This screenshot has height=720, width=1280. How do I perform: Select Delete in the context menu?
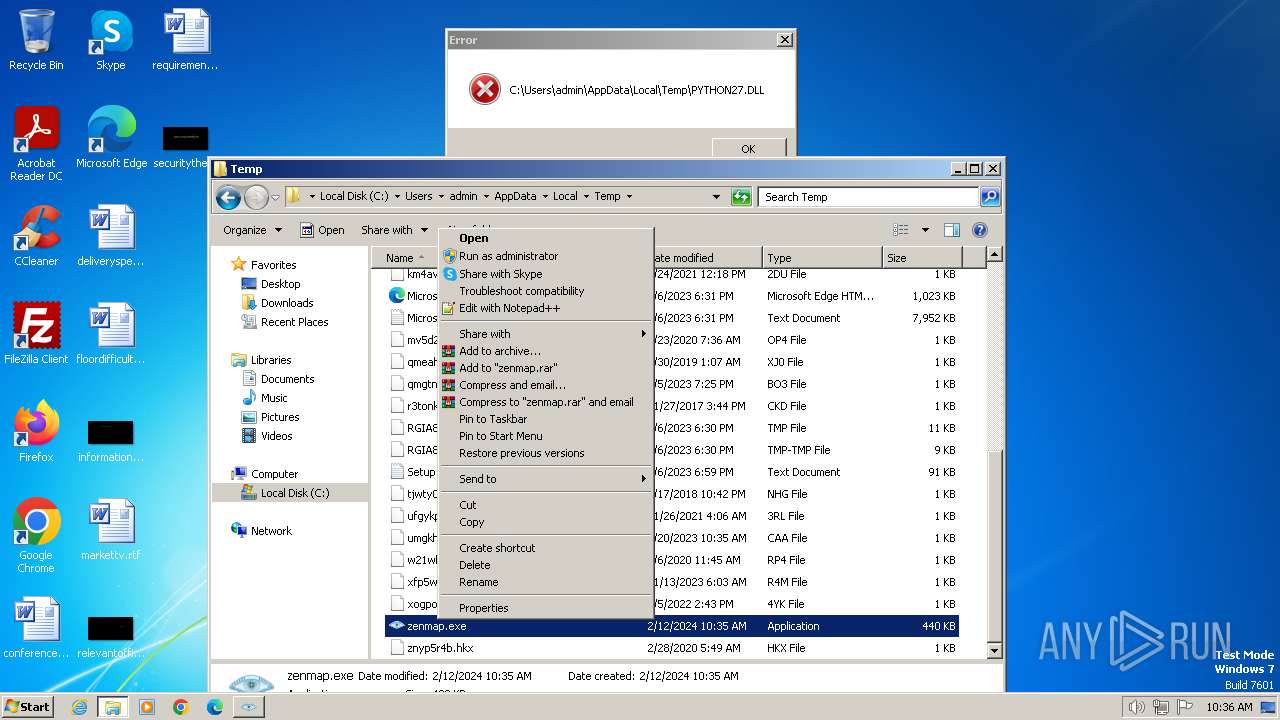pyautogui.click(x=546, y=565)
